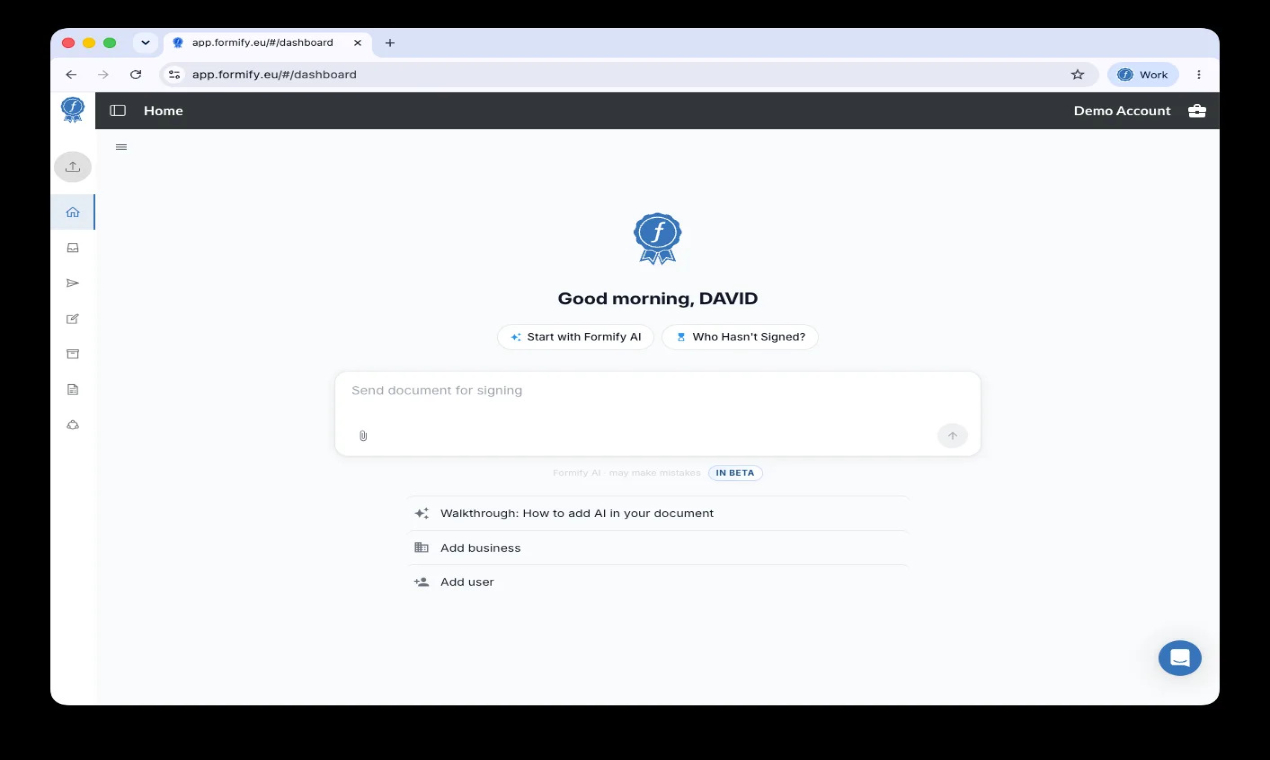The height and width of the screenshot is (760, 1270).
Task: Click the paperclip attachment icon
Action: tap(363, 436)
